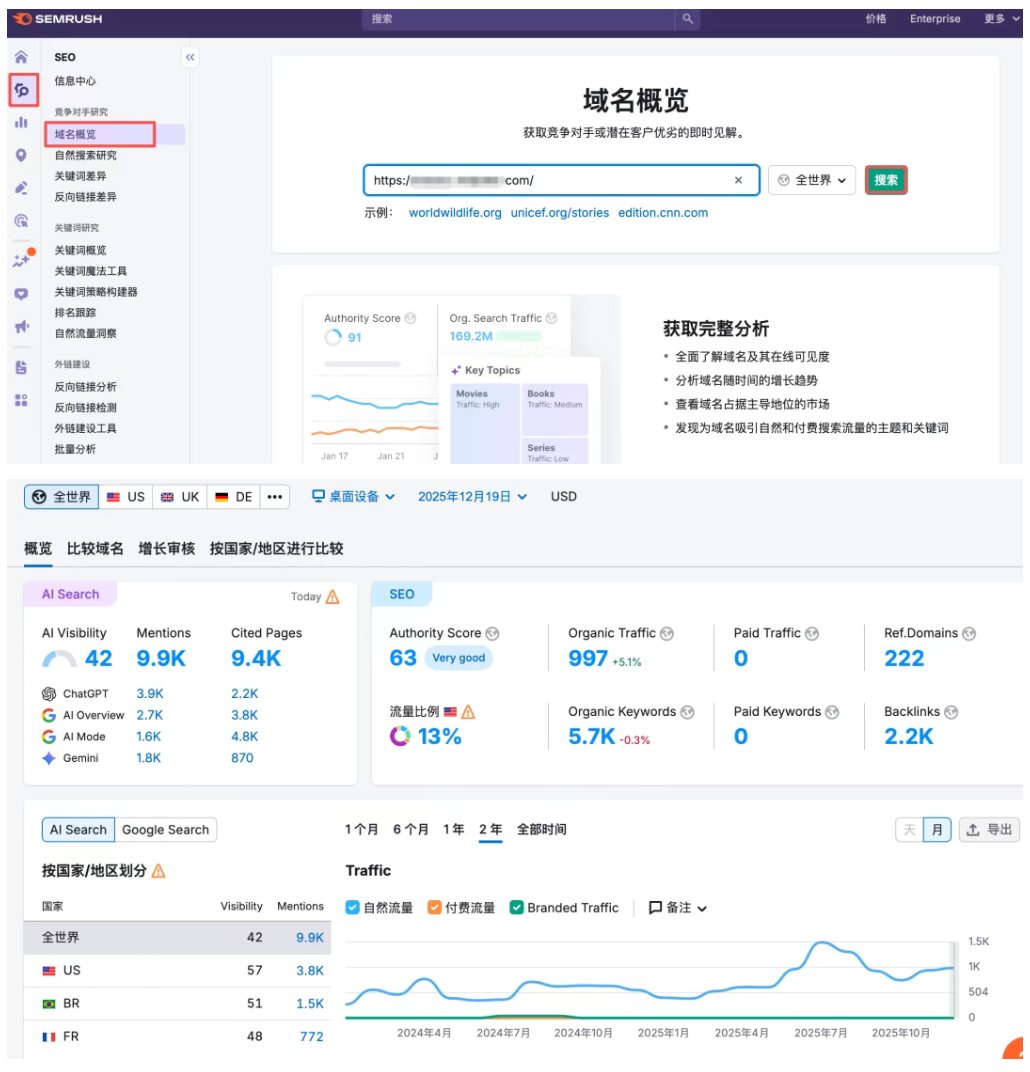Click into the domain URL input field
1030x1072 pixels.
pyautogui.click(x=561, y=180)
